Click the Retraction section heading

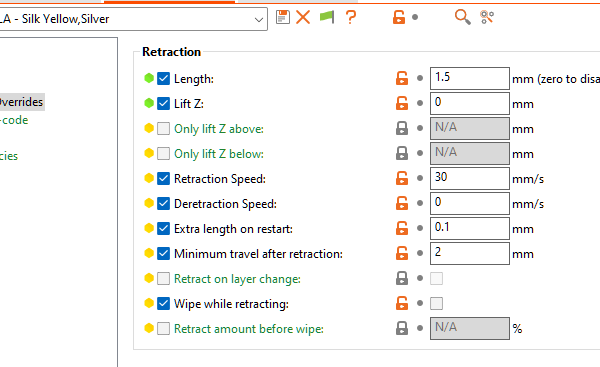(171, 52)
